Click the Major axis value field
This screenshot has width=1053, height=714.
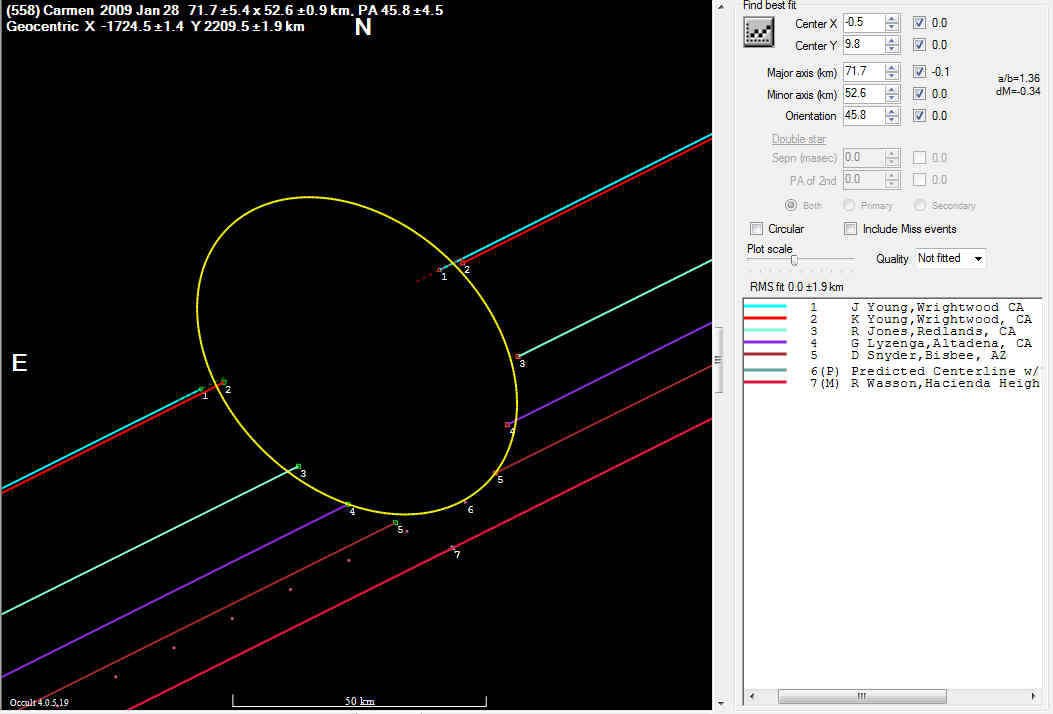click(x=864, y=72)
